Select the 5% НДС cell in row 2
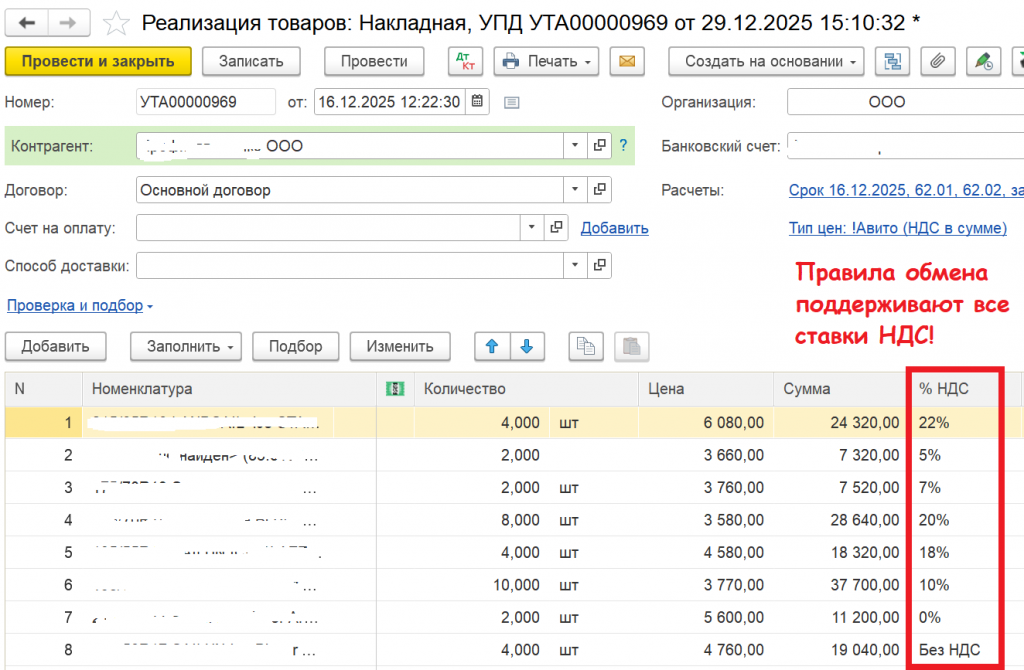The image size is (1024, 670). (x=955, y=455)
